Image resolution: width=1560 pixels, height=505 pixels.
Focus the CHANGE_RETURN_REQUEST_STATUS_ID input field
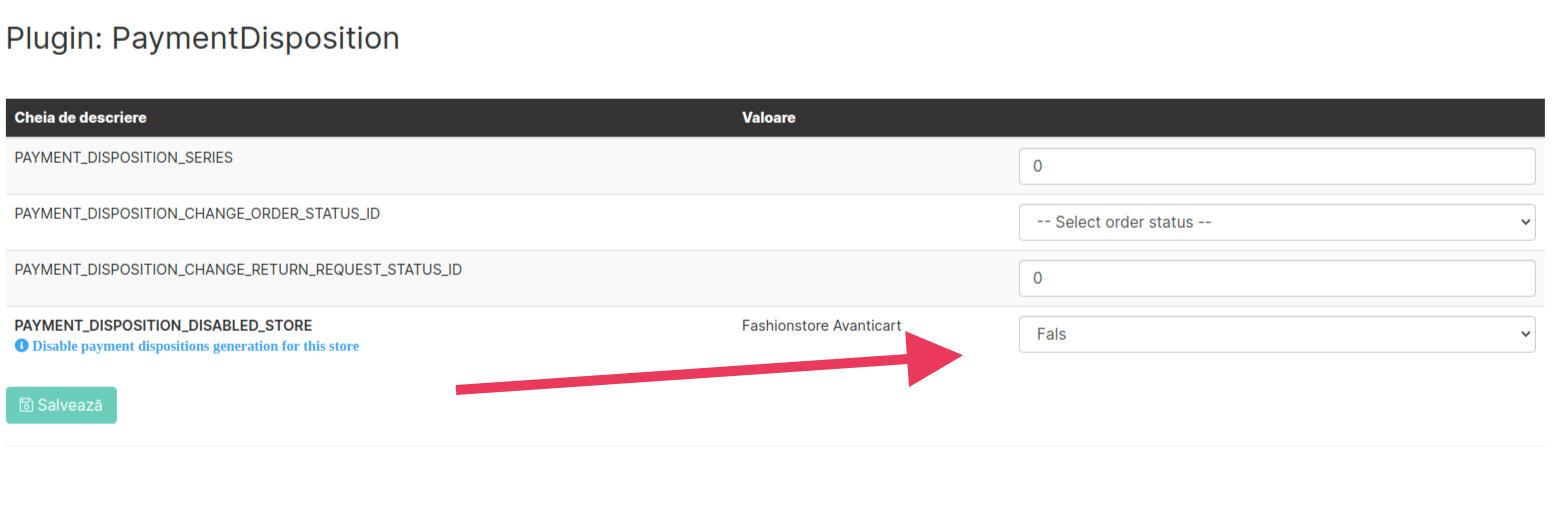point(1277,278)
